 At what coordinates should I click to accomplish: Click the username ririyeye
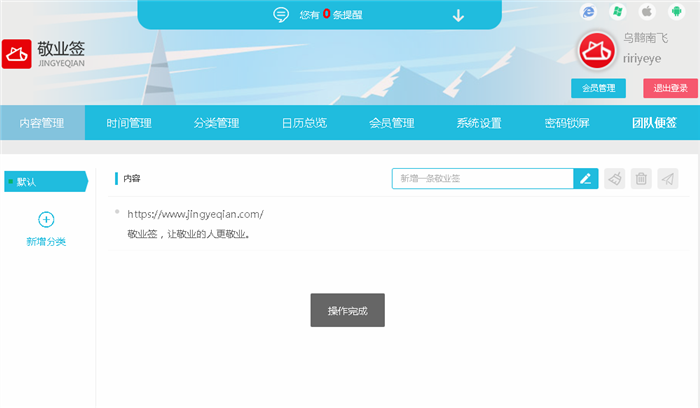pos(642,59)
